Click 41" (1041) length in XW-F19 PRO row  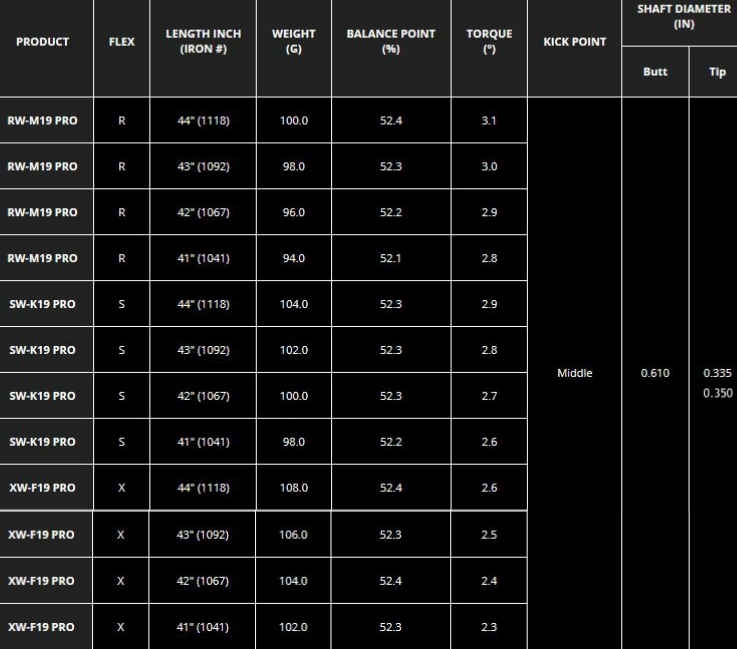(203, 627)
